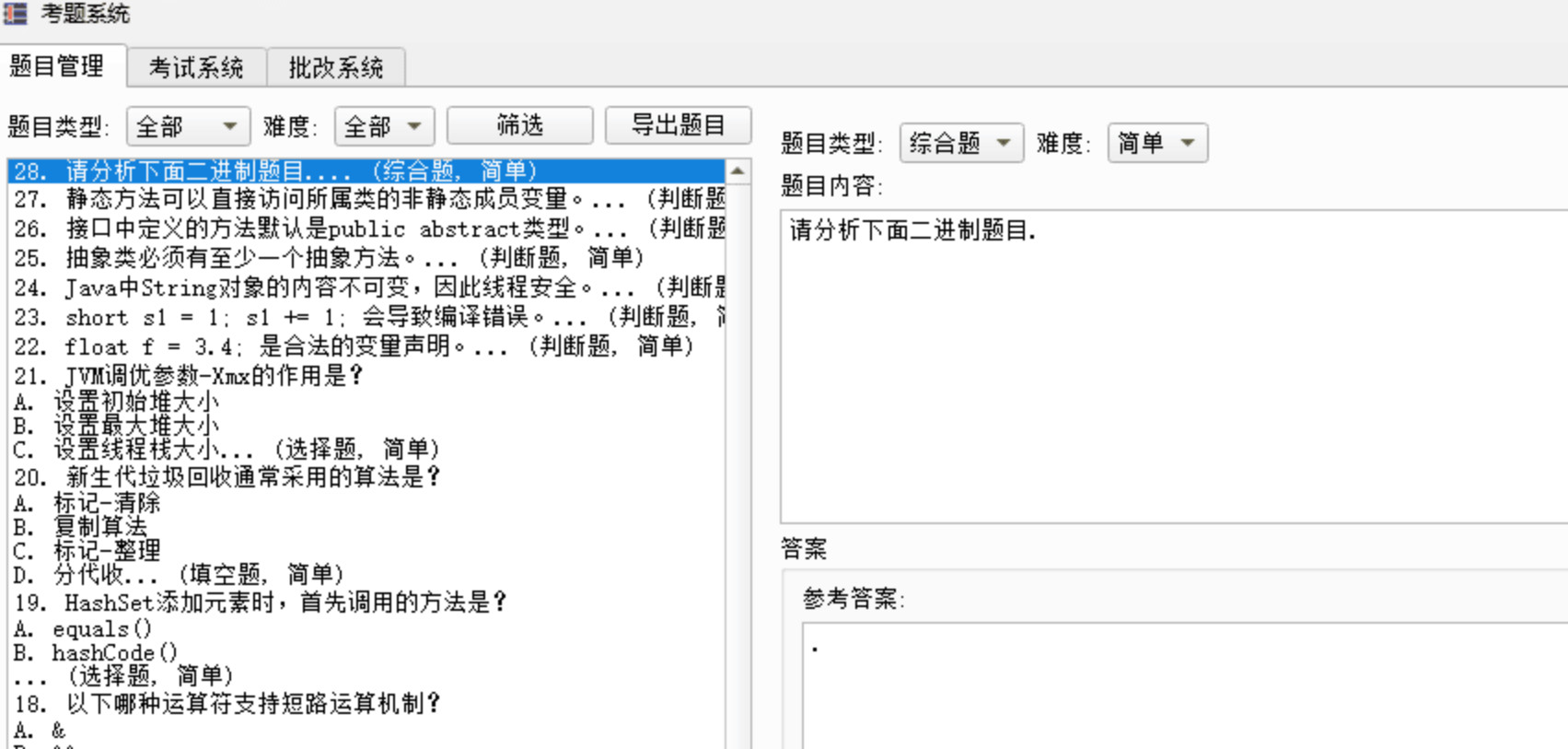Select question 28 about 二进制题目
Viewport: 1568px width, 749px height.
tap(276, 171)
